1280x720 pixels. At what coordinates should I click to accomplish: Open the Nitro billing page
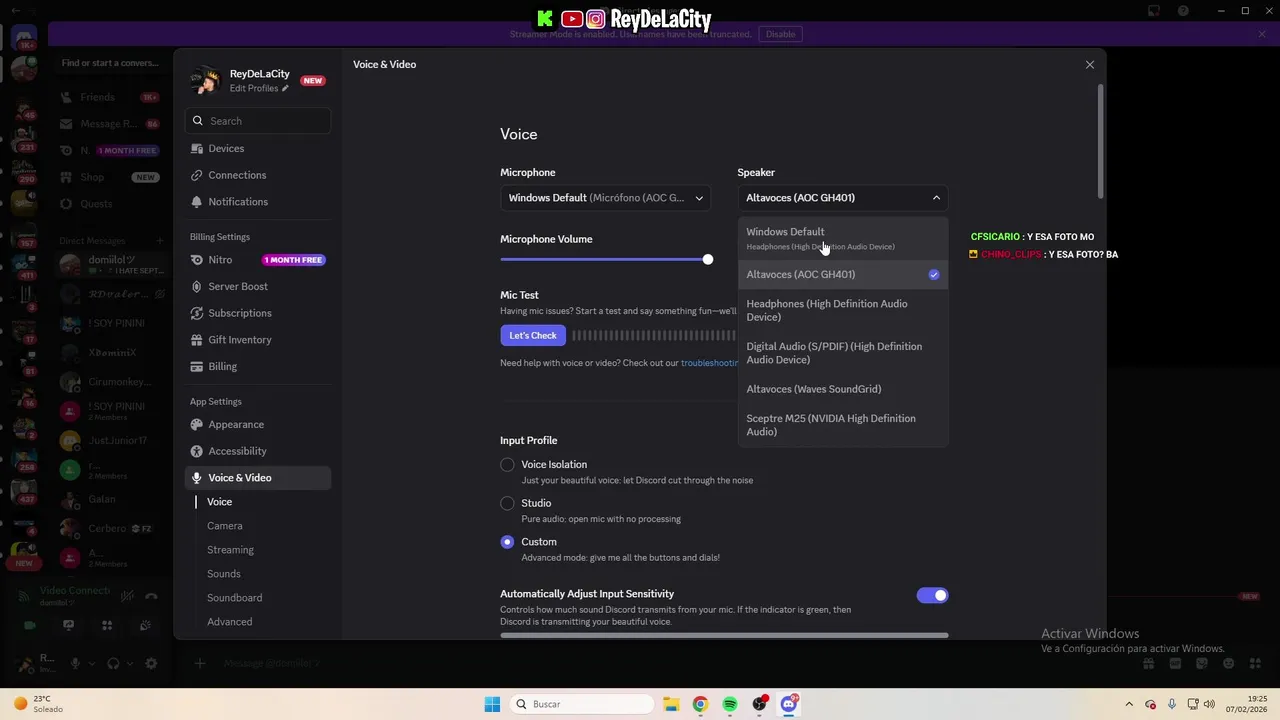[258, 260]
